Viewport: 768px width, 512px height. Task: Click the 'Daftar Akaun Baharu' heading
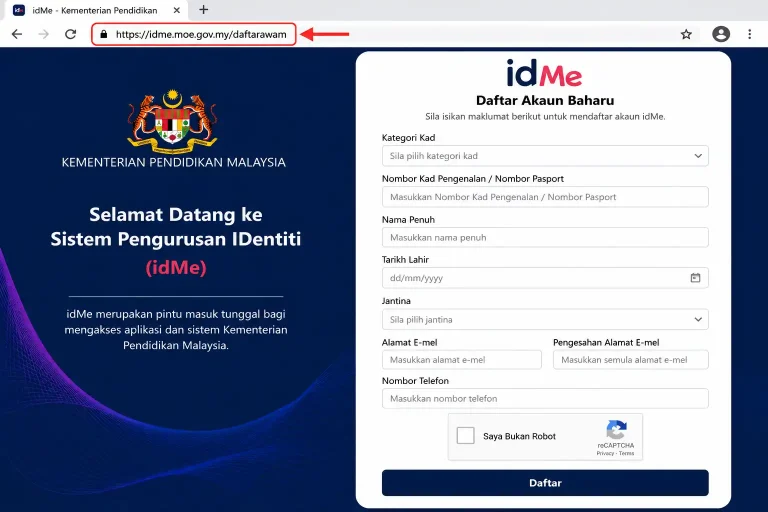coord(545,100)
